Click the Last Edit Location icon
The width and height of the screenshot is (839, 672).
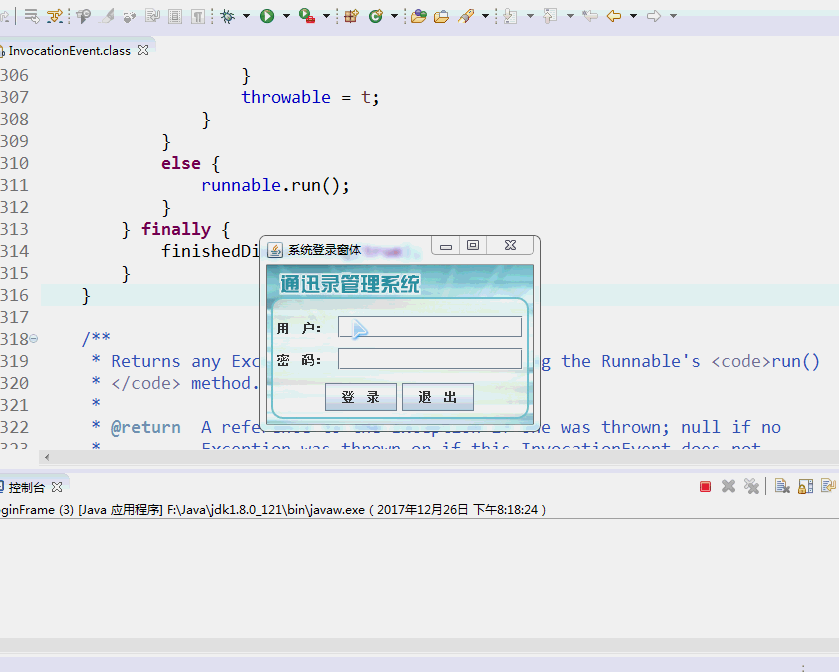[590, 17]
